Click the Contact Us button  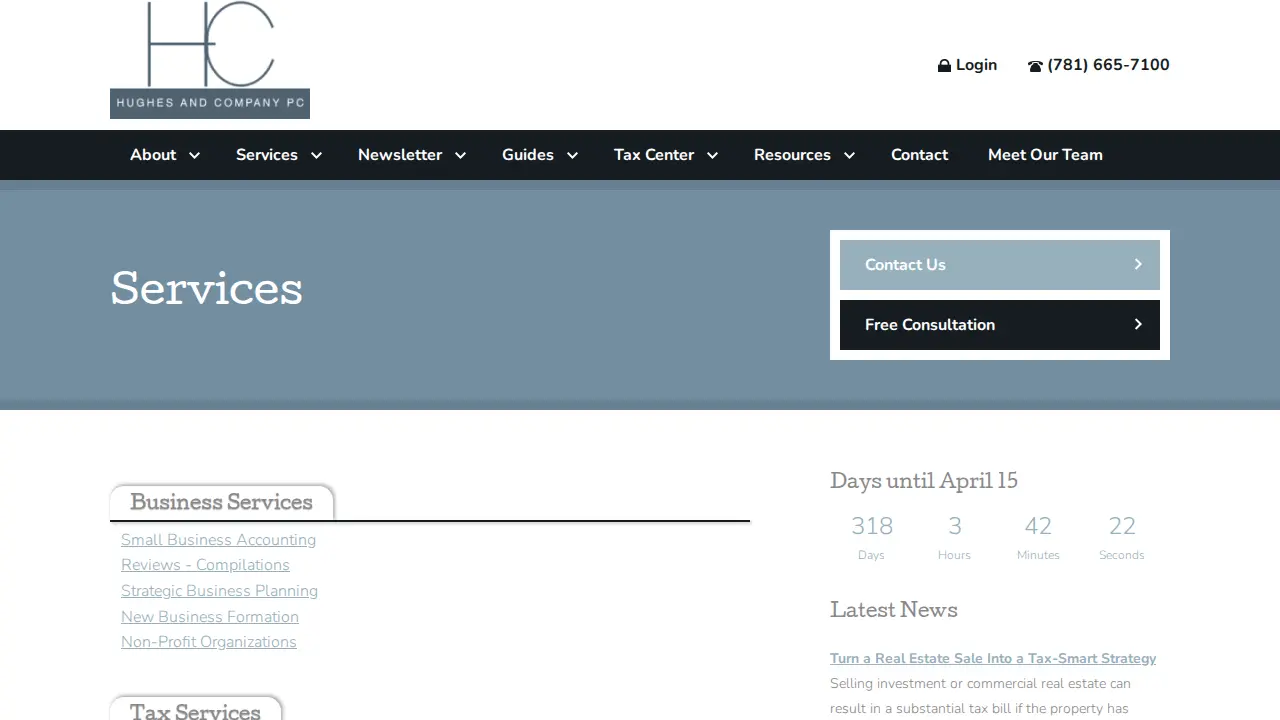[1000, 265]
